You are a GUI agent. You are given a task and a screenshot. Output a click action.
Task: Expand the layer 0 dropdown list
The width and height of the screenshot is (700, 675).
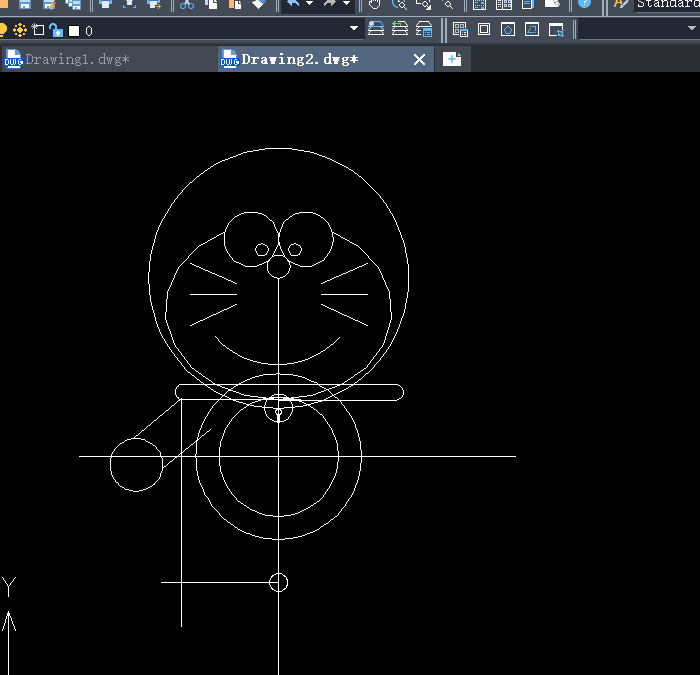click(x=354, y=28)
